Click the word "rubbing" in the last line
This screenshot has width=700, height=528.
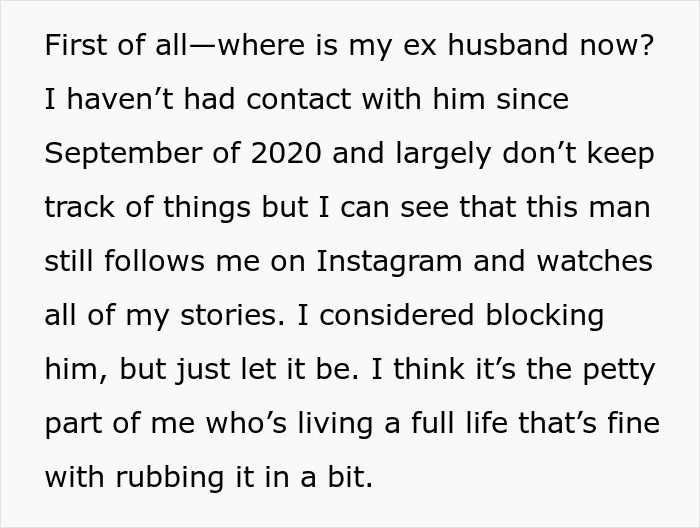coord(165,478)
